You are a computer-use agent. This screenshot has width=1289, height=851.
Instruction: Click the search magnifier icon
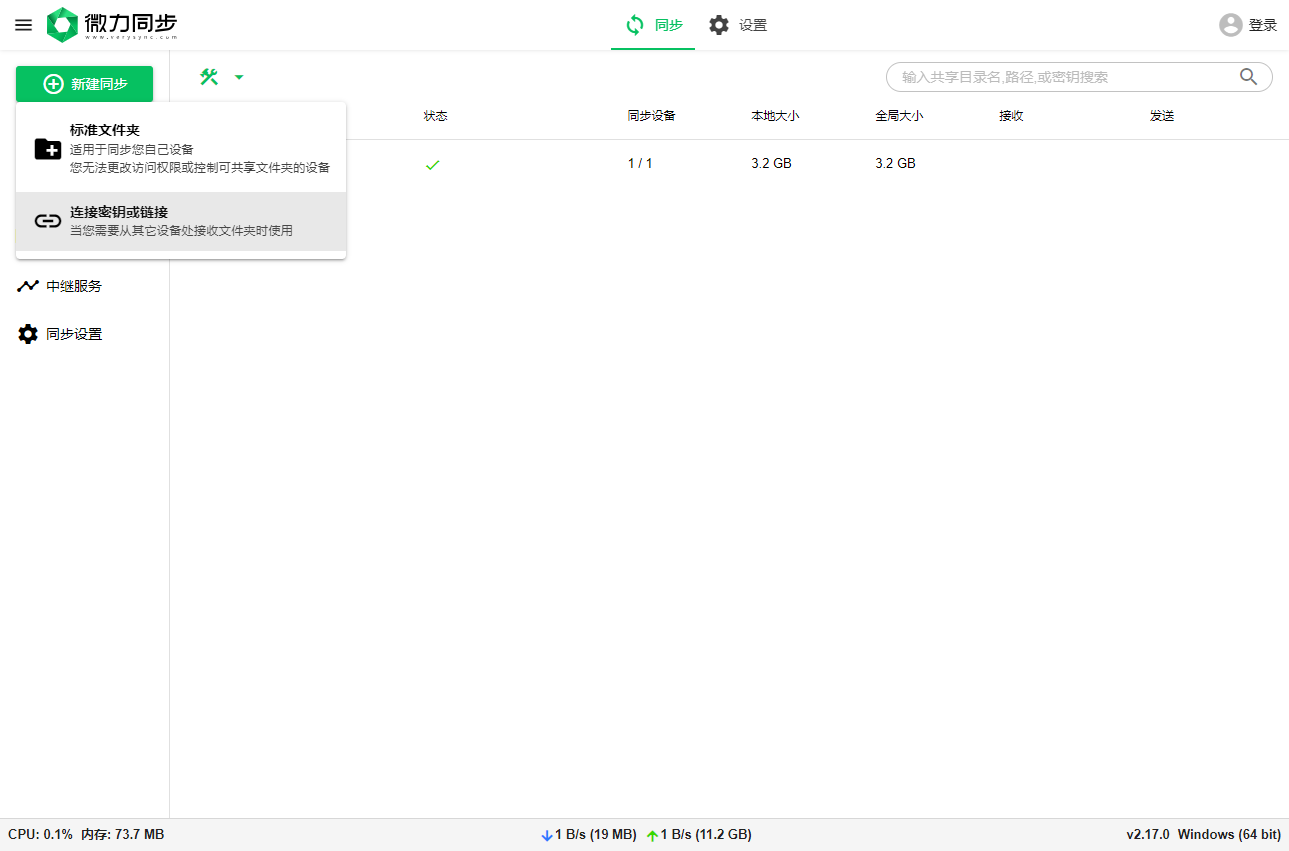coord(1249,76)
